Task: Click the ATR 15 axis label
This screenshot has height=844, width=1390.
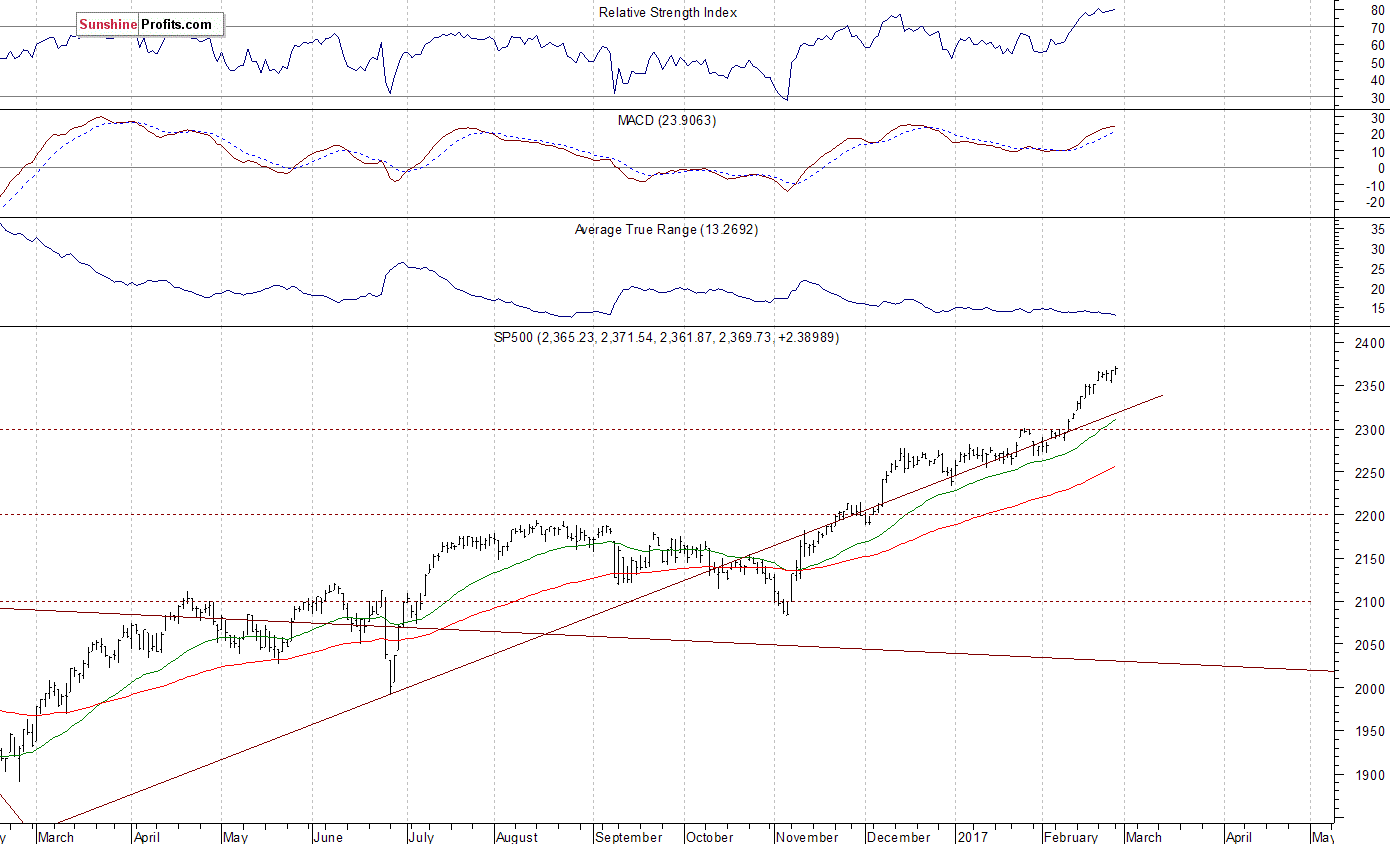Action: (1378, 309)
